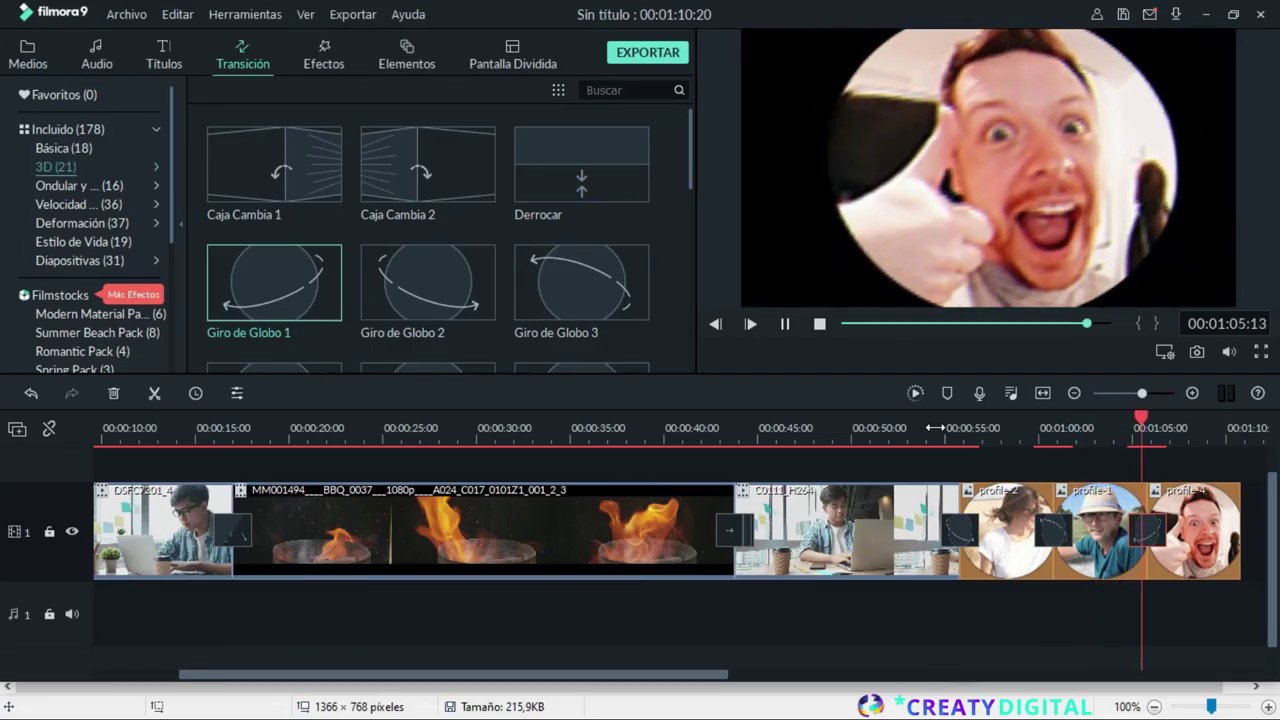Open the Efectos tab
The height and width of the screenshot is (720, 1280).
click(x=324, y=54)
